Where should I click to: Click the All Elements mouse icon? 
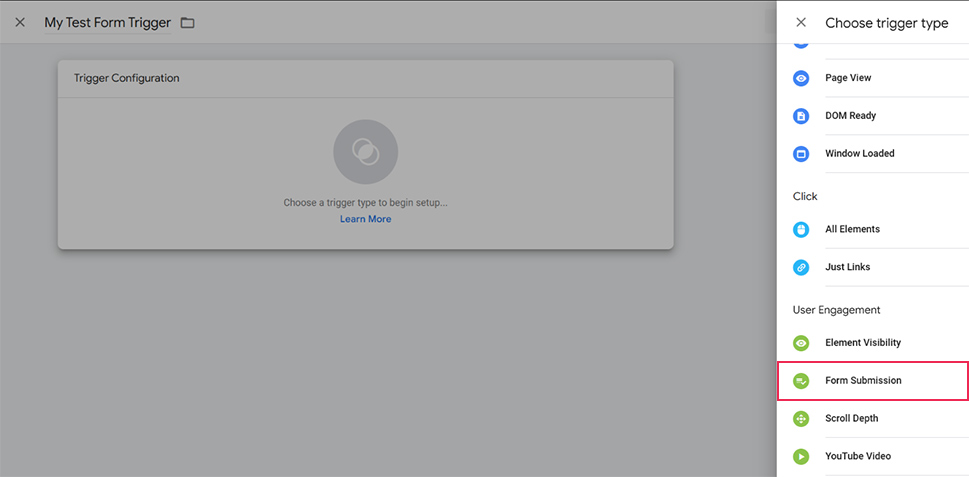801,230
